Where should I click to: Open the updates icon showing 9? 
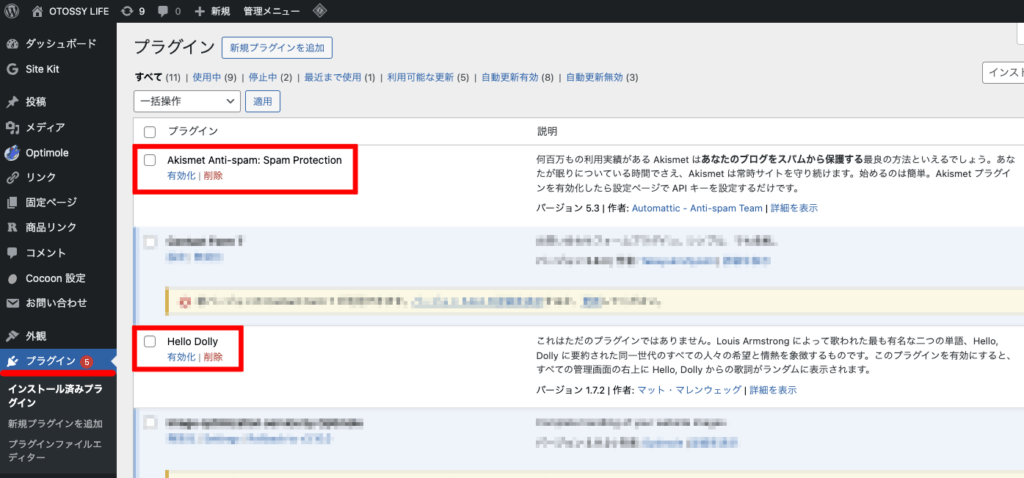point(127,11)
